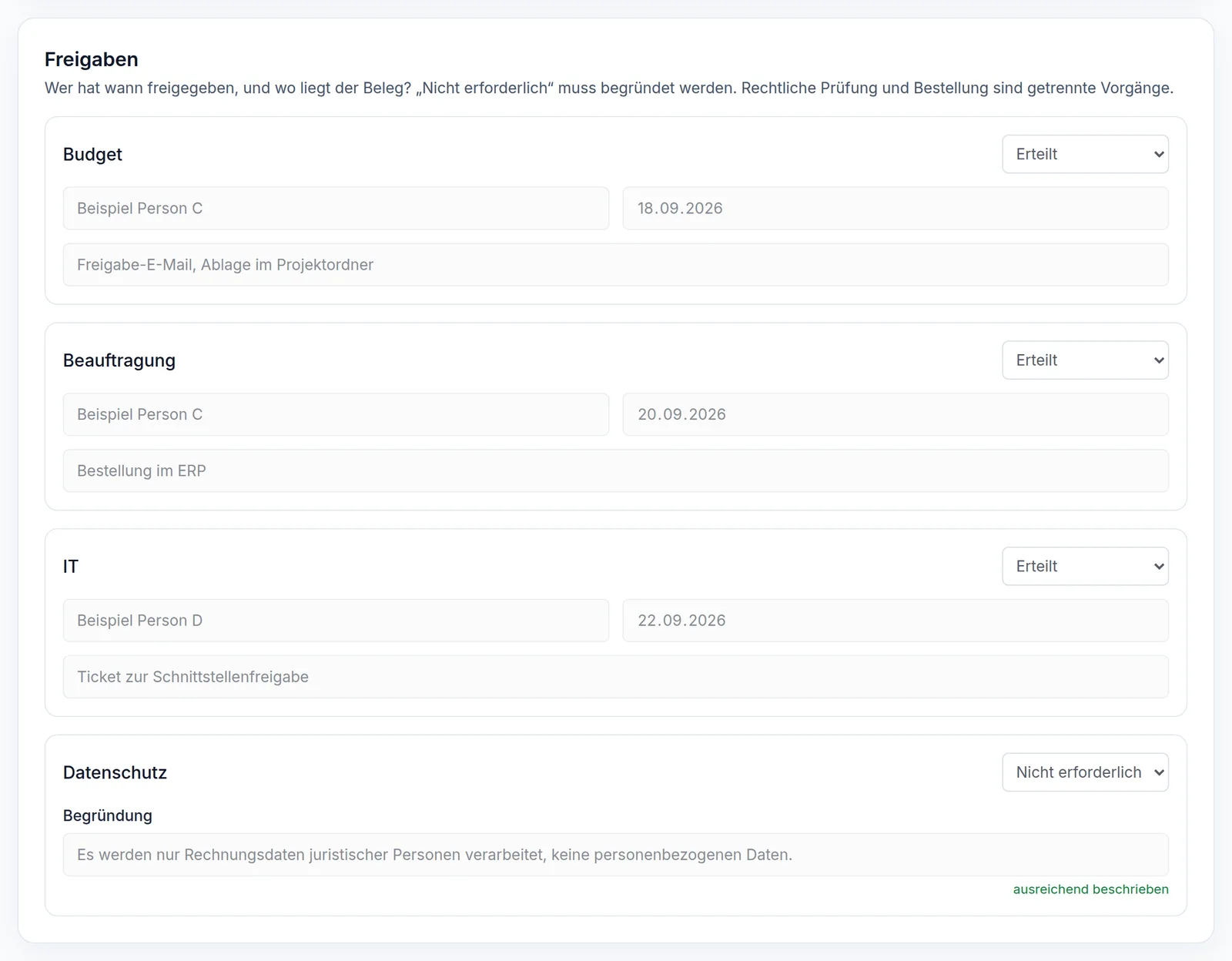Viewport: 1232px width, 961px height.
Task: Click the green 'ausreichend beschrieben' hint
Action: [x=1091, y=889]
